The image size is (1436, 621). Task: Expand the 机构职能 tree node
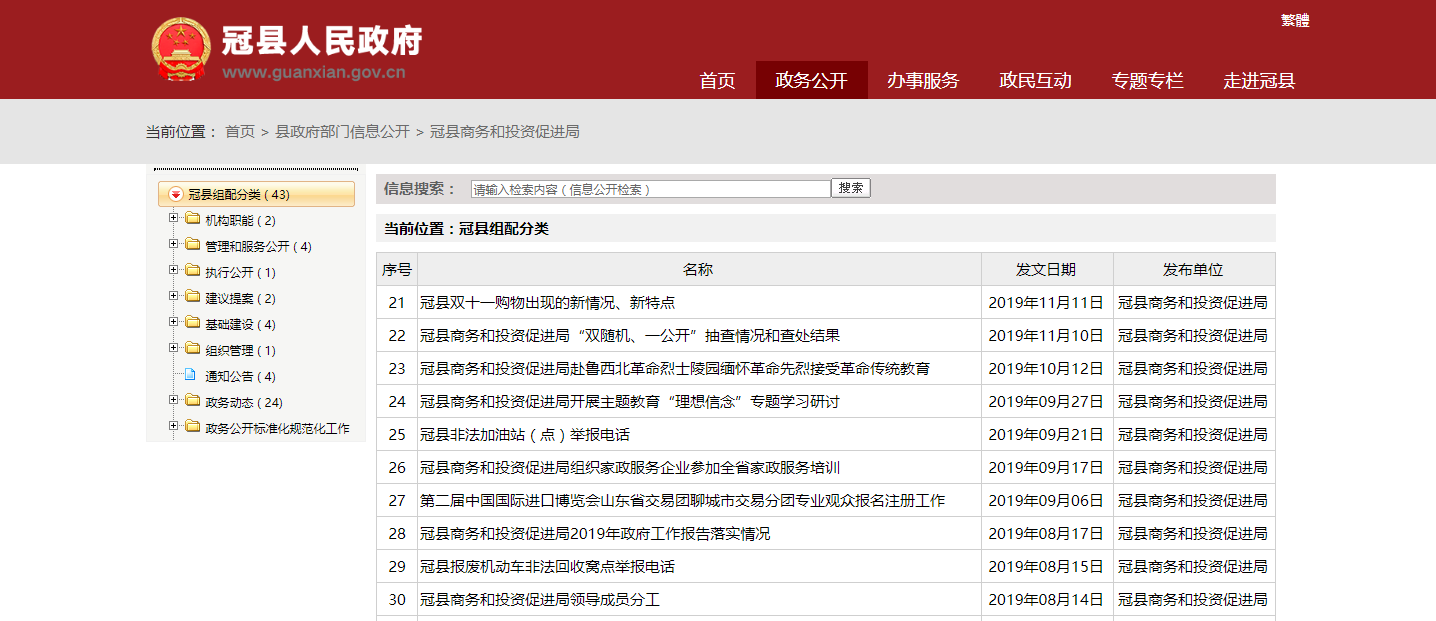click(174, 219)
